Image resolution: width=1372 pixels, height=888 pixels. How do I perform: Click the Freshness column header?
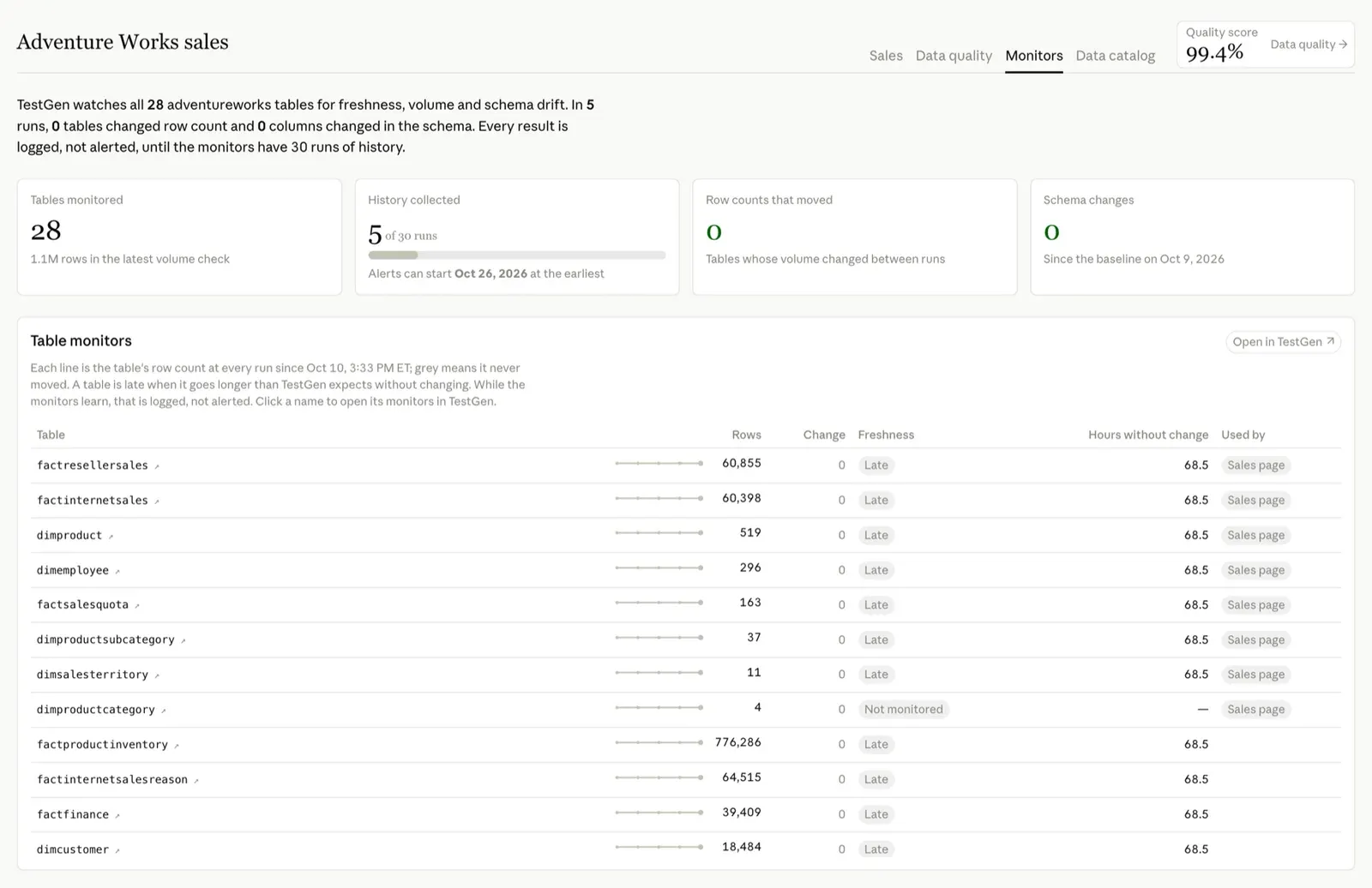886,435
